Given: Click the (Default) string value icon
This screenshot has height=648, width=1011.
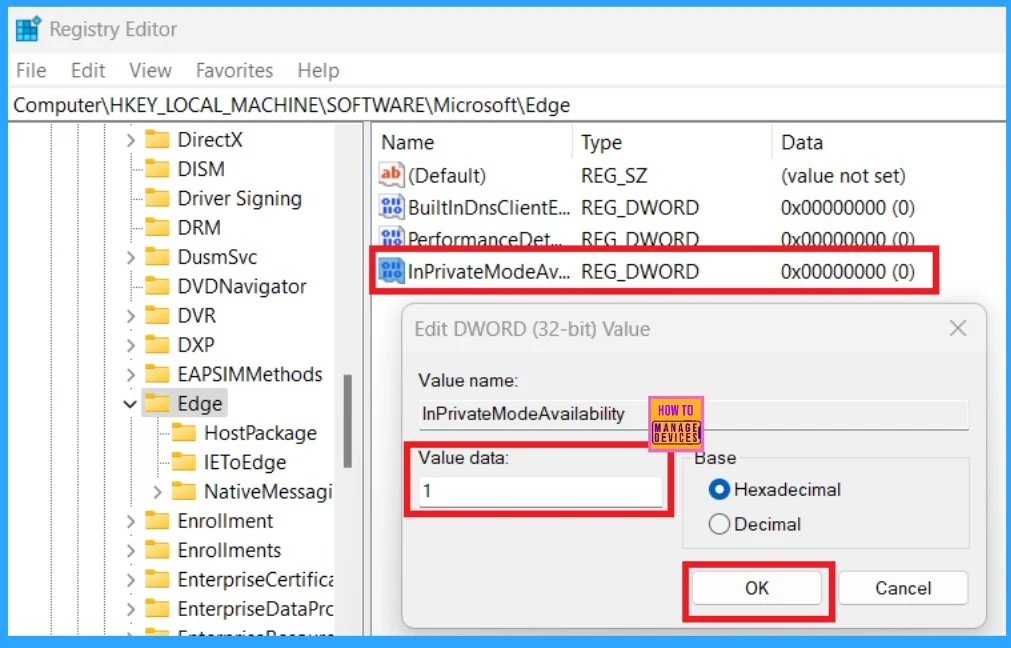Looking at the screenshot, I should 391,175.
